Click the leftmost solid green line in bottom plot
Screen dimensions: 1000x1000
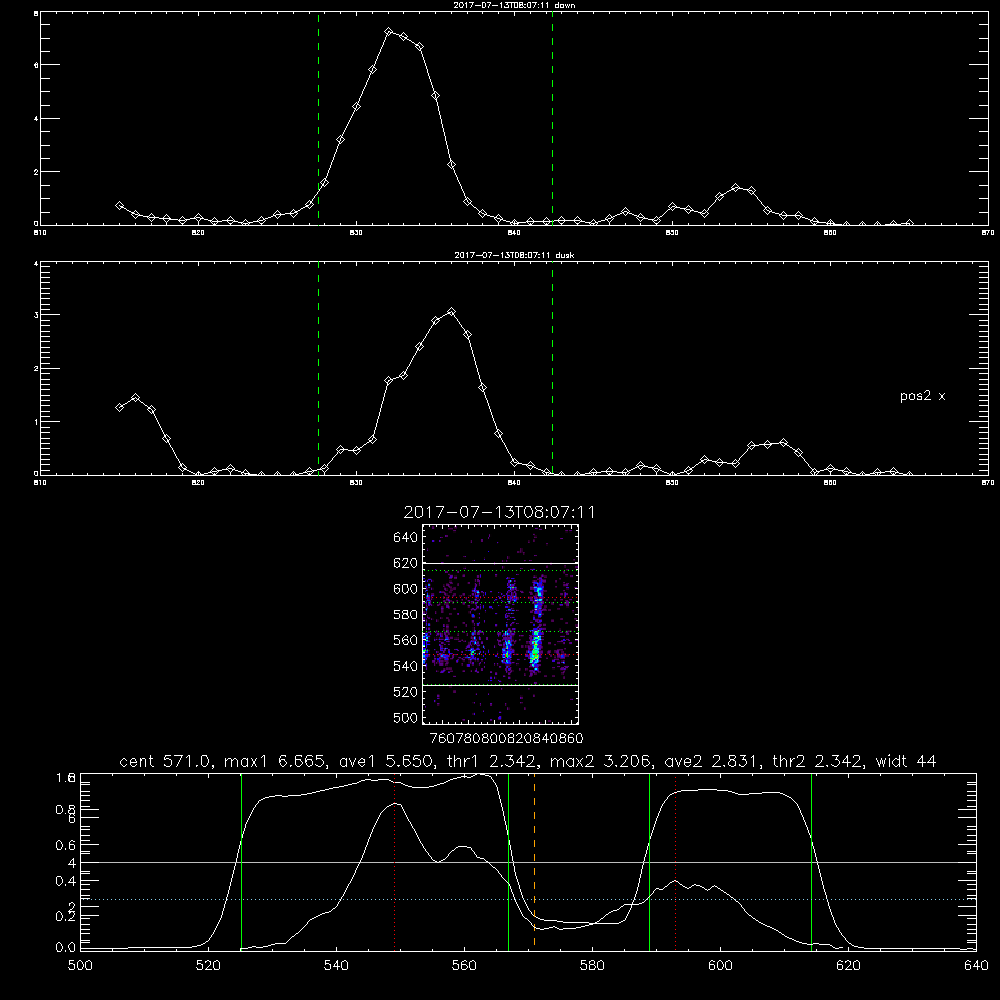242,862
